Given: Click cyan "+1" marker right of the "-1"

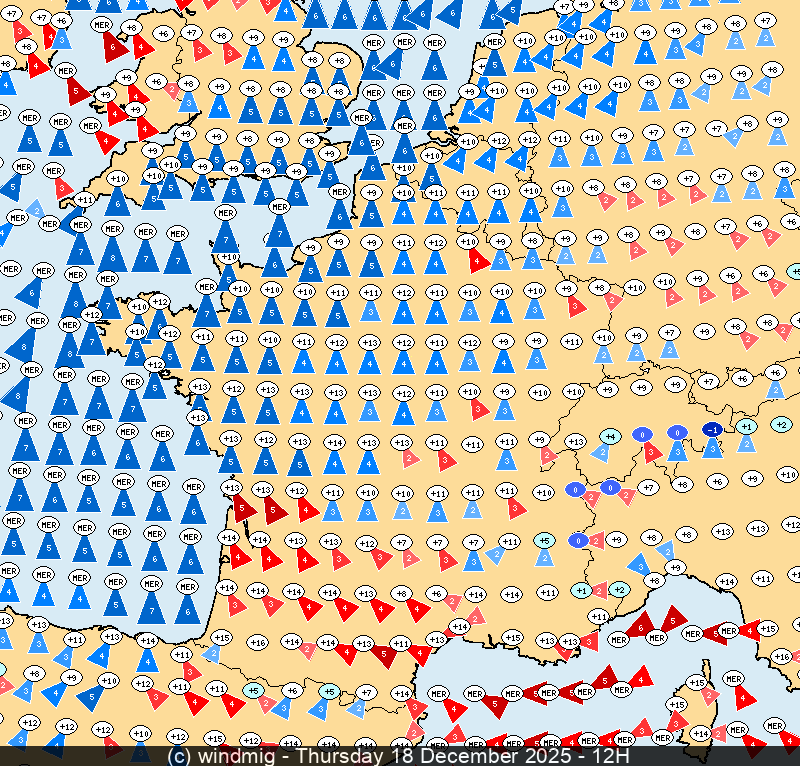Looking at the screenshot, I should (745, 425).
